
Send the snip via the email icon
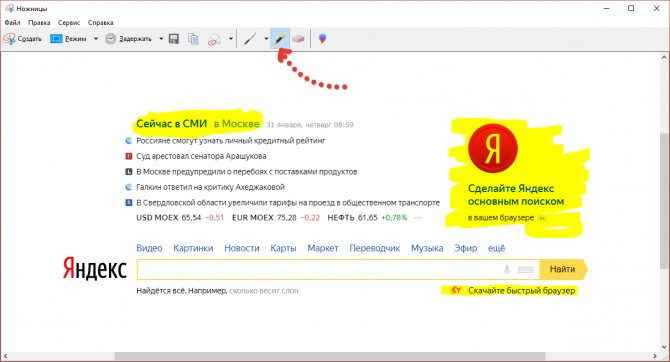(214, 39)
